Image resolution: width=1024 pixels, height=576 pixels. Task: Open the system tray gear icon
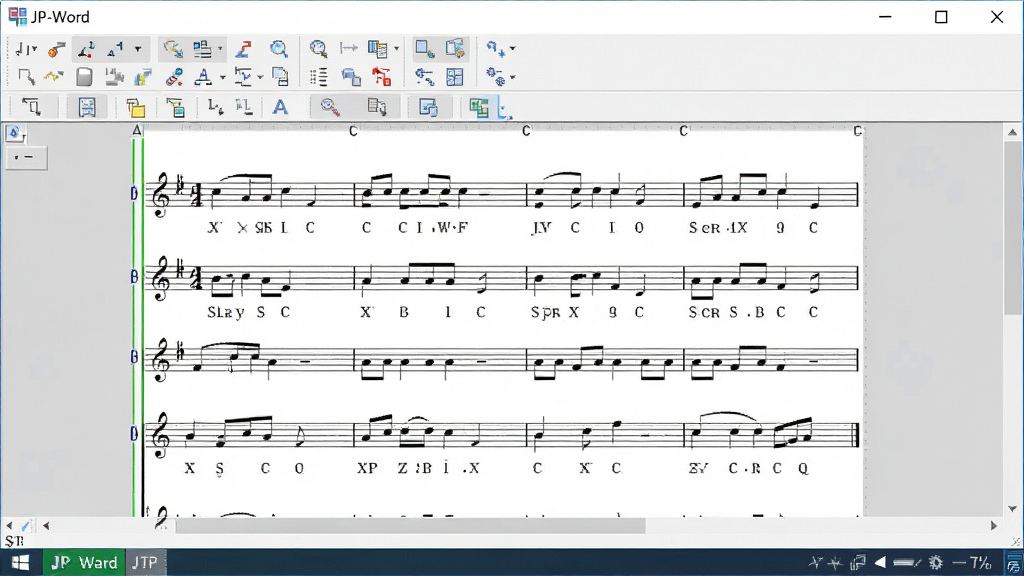pos(936,562)
